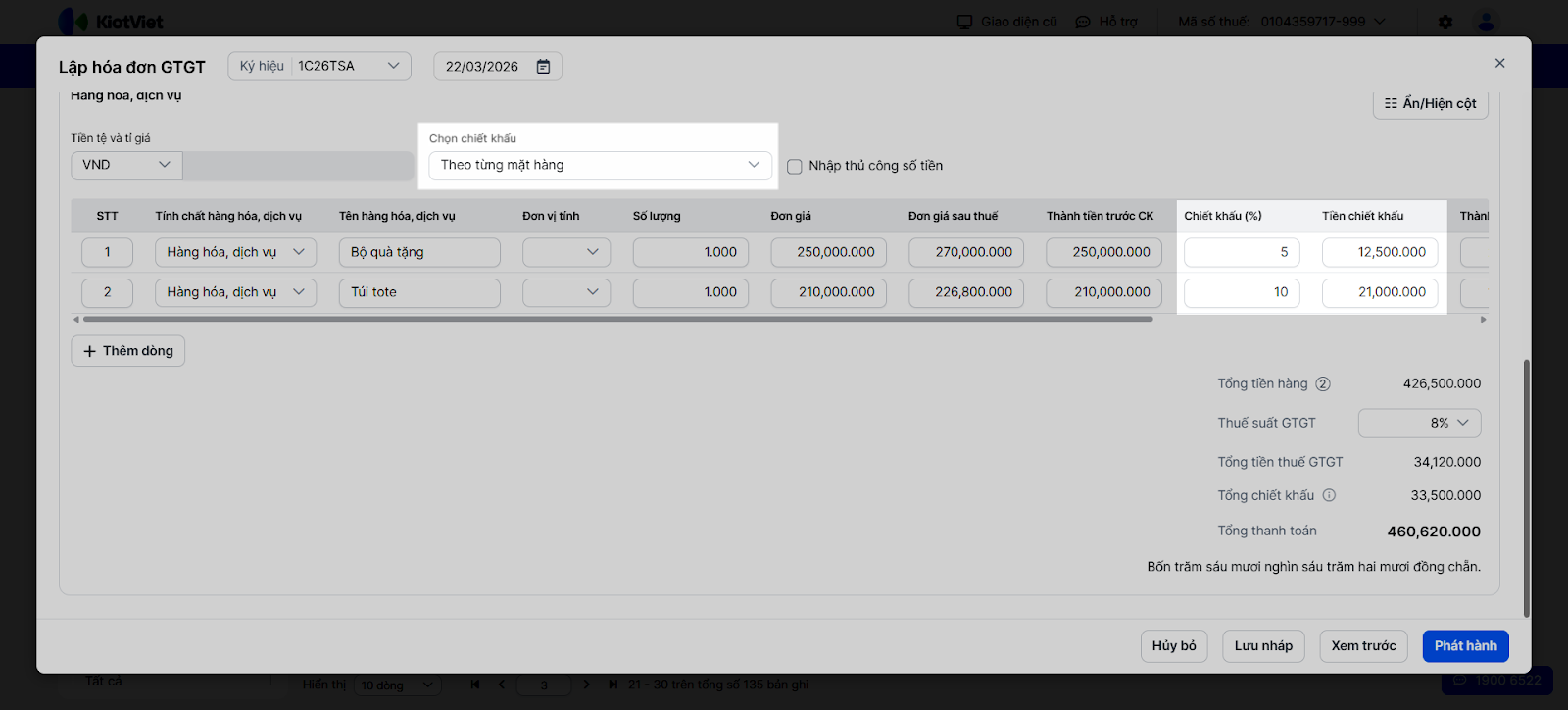
Task: Click the table's horizontal scrollbar
Action: click(617, 319)
